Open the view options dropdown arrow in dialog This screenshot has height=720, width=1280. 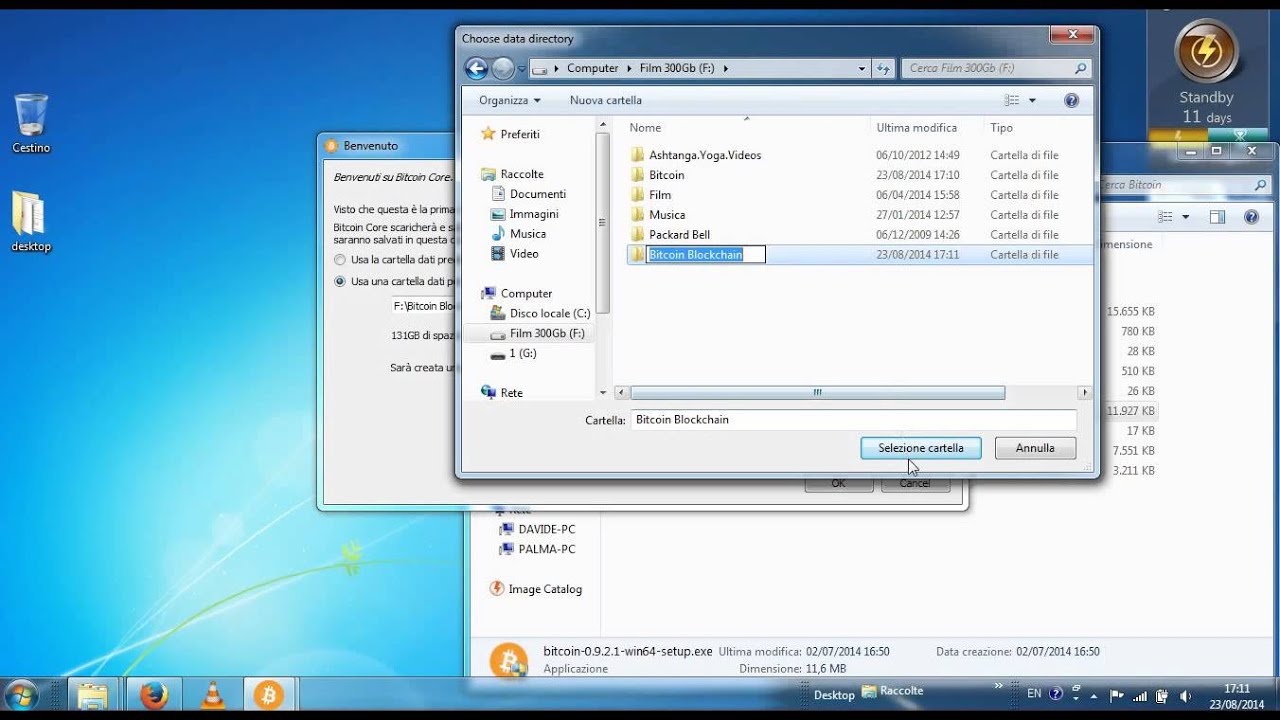point(1032,100)
